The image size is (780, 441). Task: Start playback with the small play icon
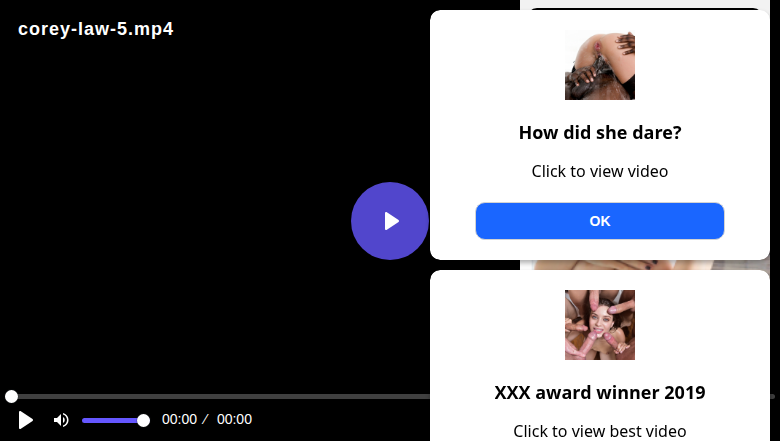tap(25, 420)
